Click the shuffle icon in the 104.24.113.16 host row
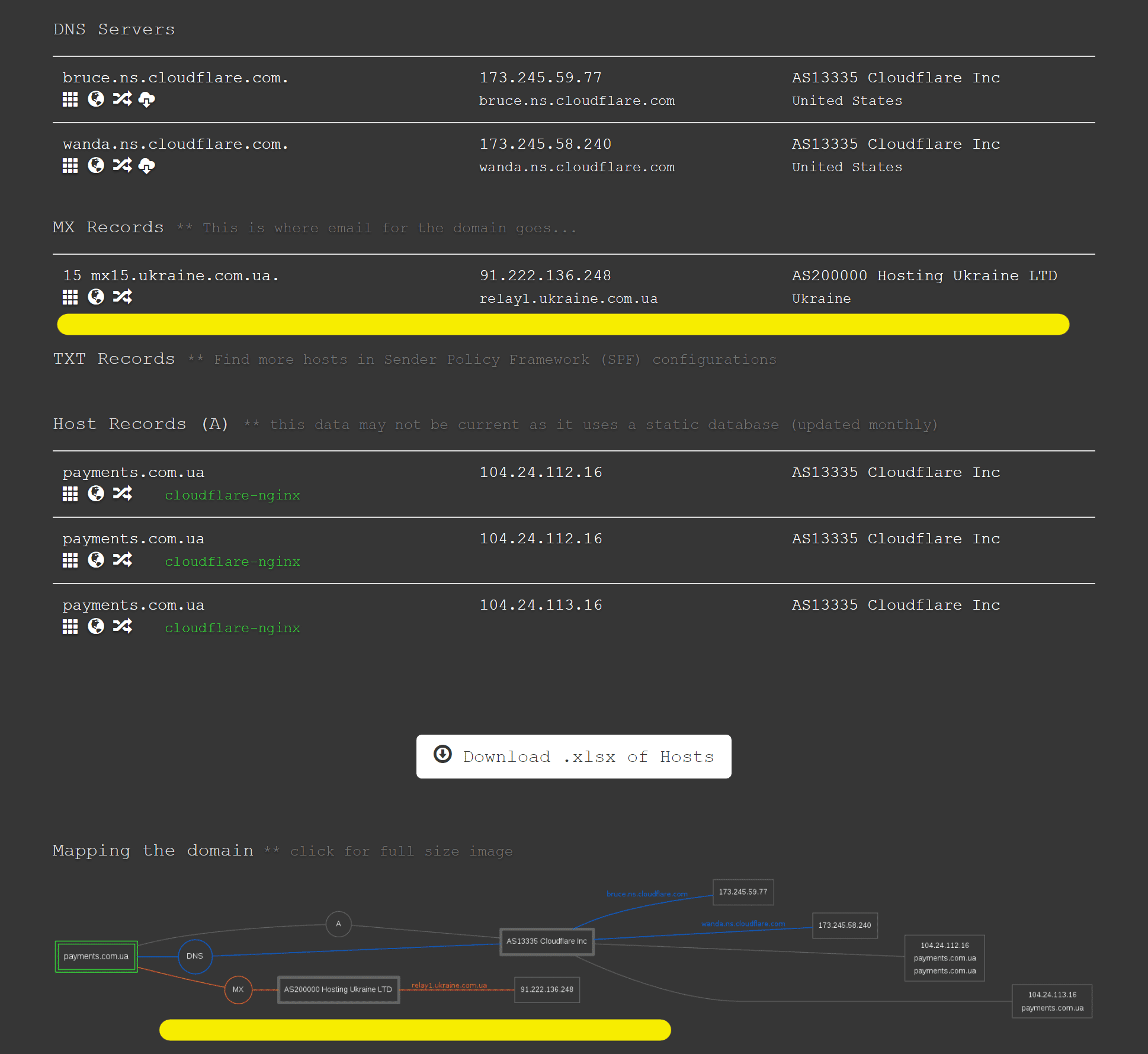Image resolution: width=1148 pixels, height=1054 pixels. [123, 626]
